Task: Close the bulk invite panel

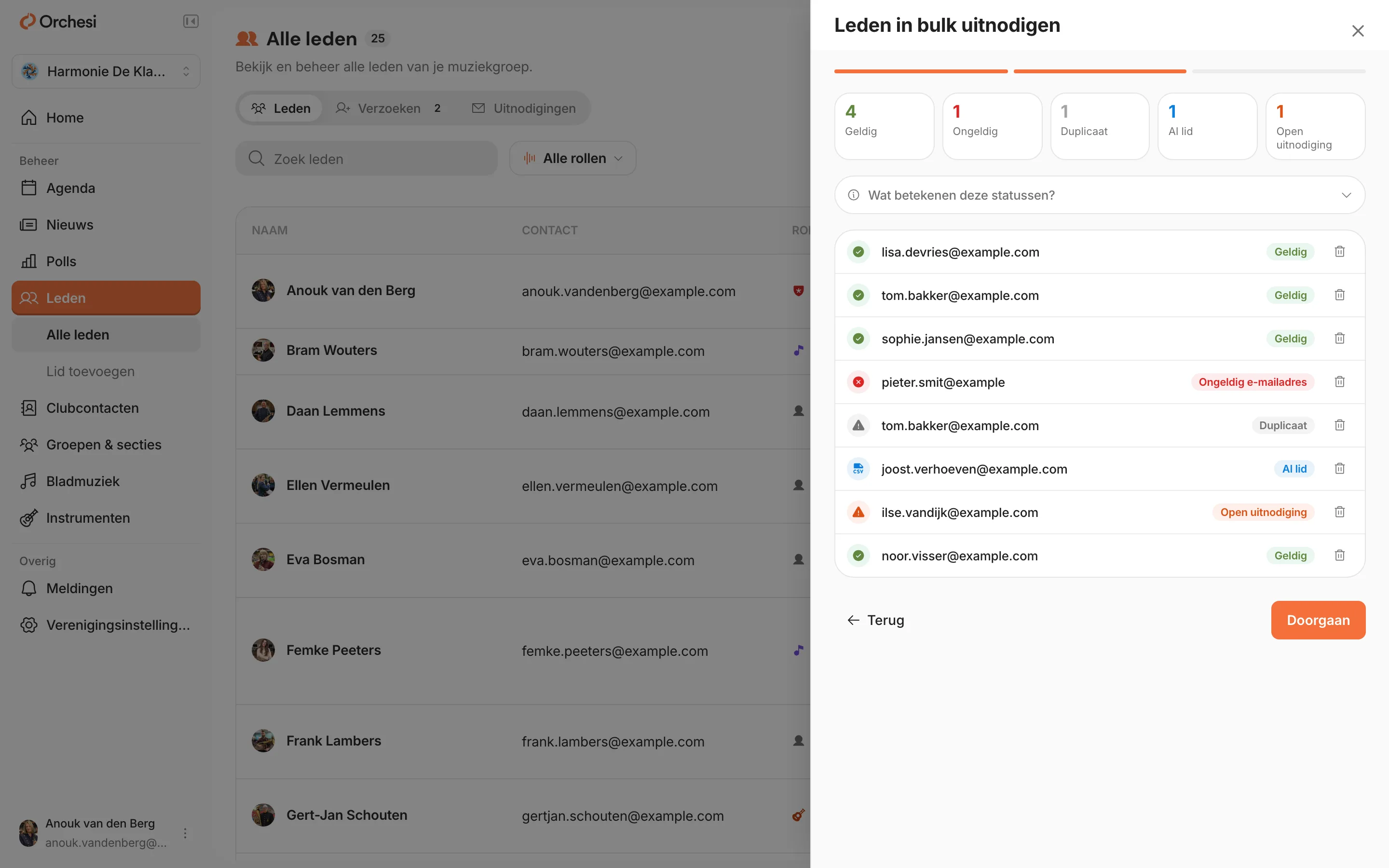Action: pos(1358,31)
